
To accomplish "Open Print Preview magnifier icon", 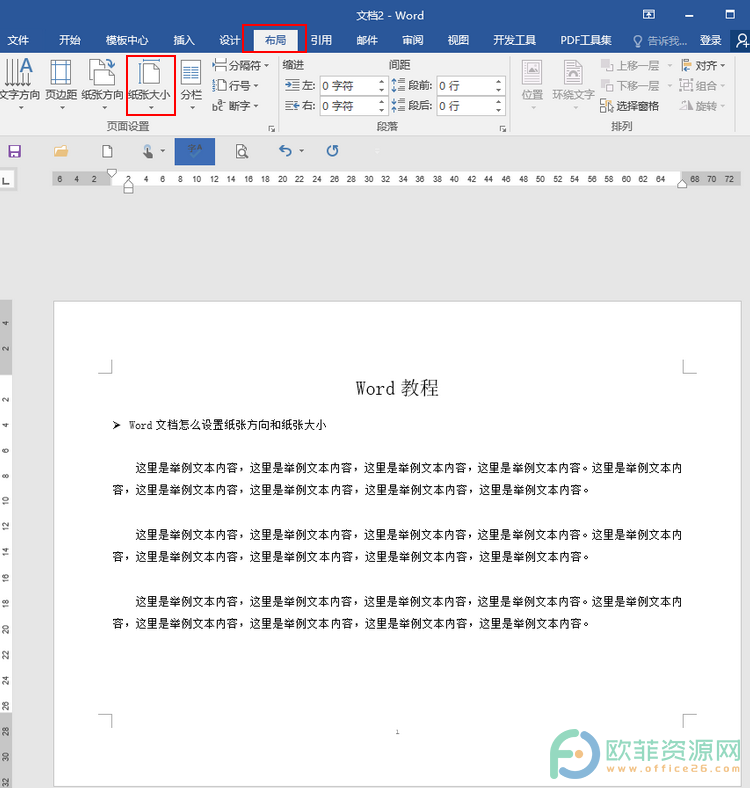I will click(x=242, y=151).
